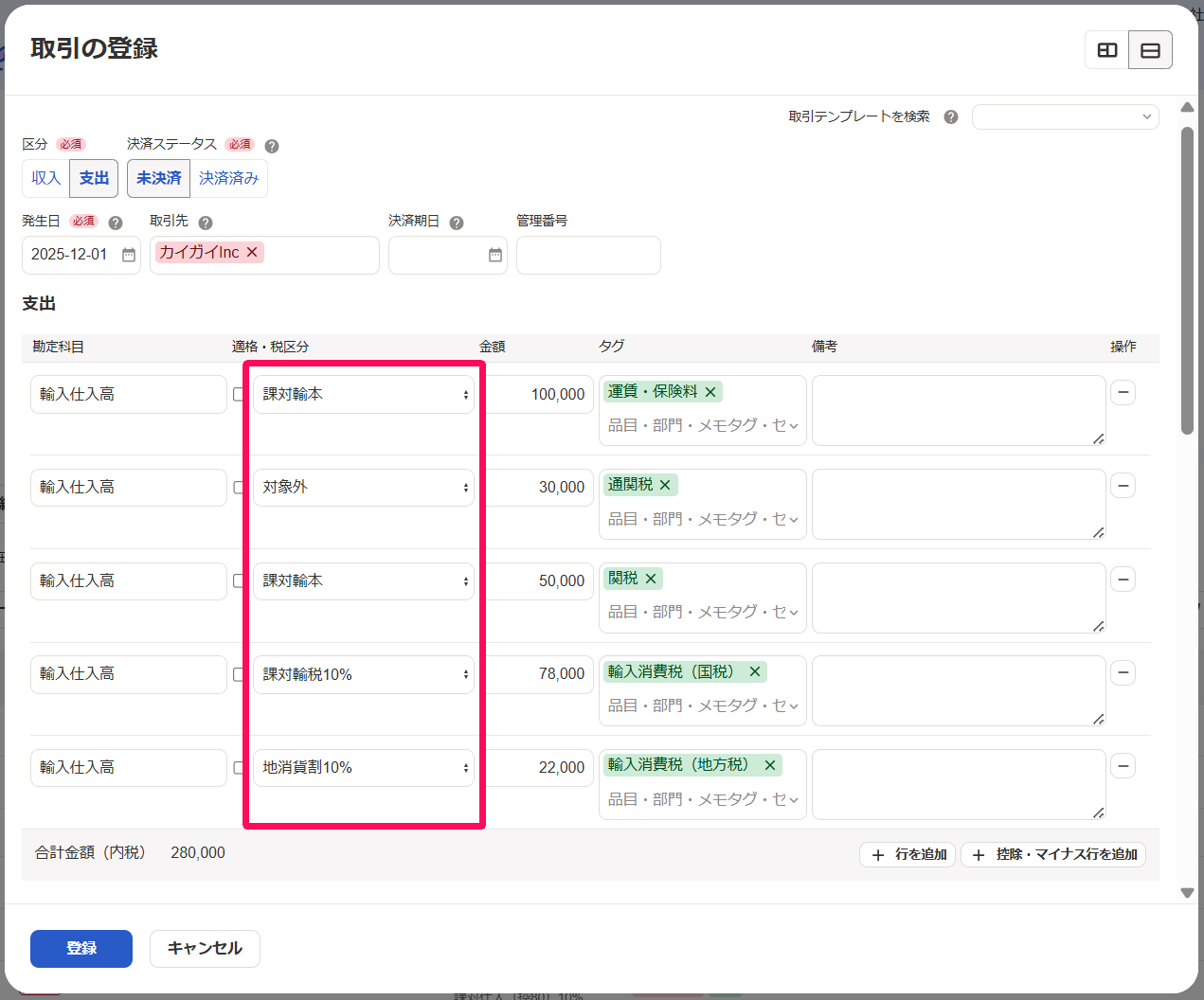This screenshot has height=1000, width=1204.
Task: Remove 運賃・保険料 tag
Action: [710, 391]
